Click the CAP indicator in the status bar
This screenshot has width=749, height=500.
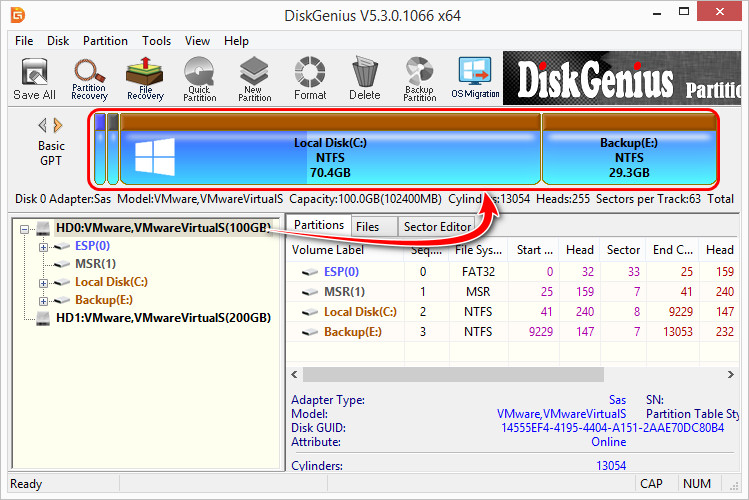(x=651, y=484)
